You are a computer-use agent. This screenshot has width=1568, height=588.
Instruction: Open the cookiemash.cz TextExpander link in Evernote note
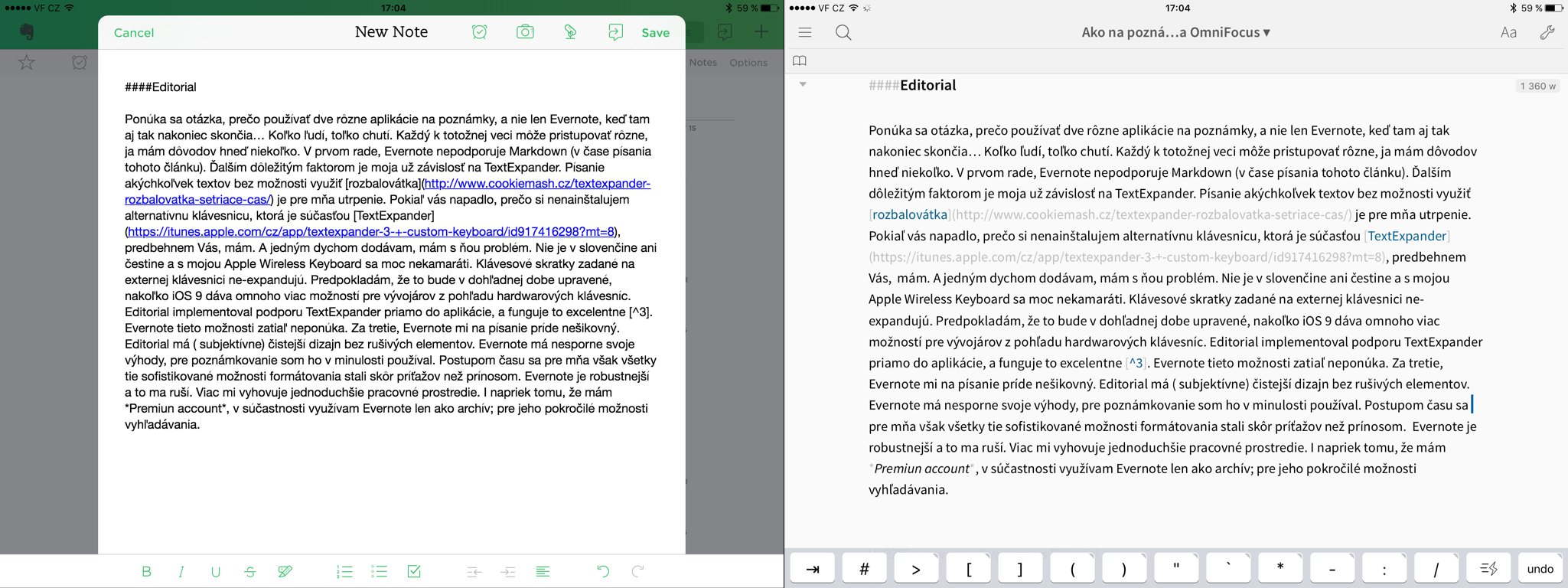(387, 191)
